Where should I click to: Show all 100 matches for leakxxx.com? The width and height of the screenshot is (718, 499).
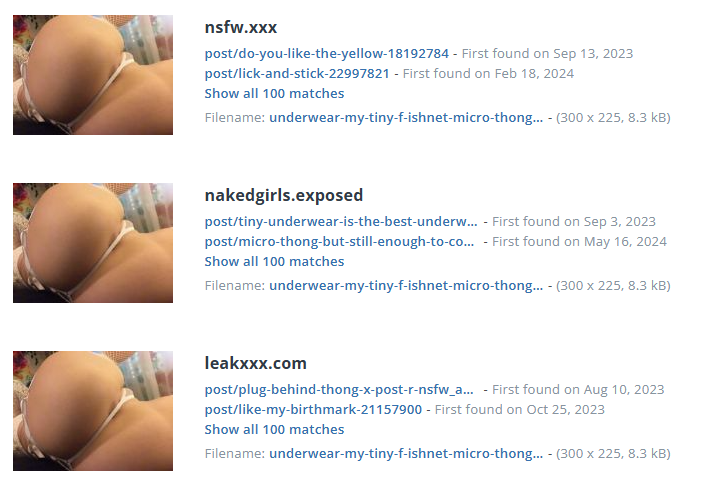[x=274, y=429]
